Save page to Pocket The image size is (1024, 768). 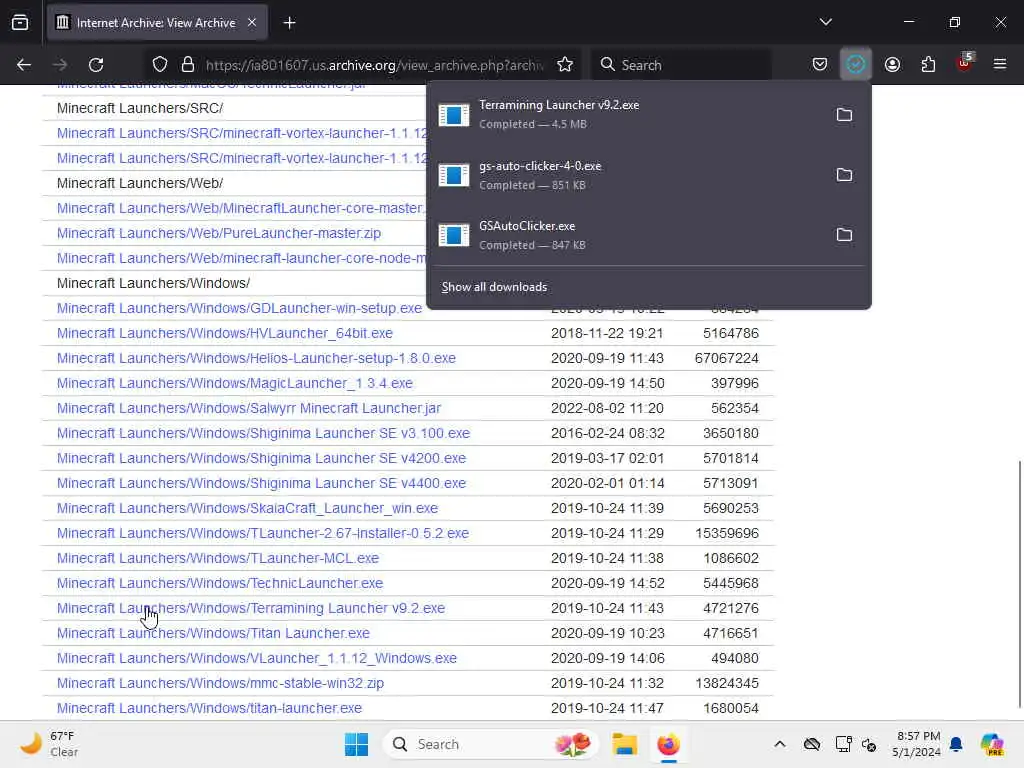coord(820,65)
